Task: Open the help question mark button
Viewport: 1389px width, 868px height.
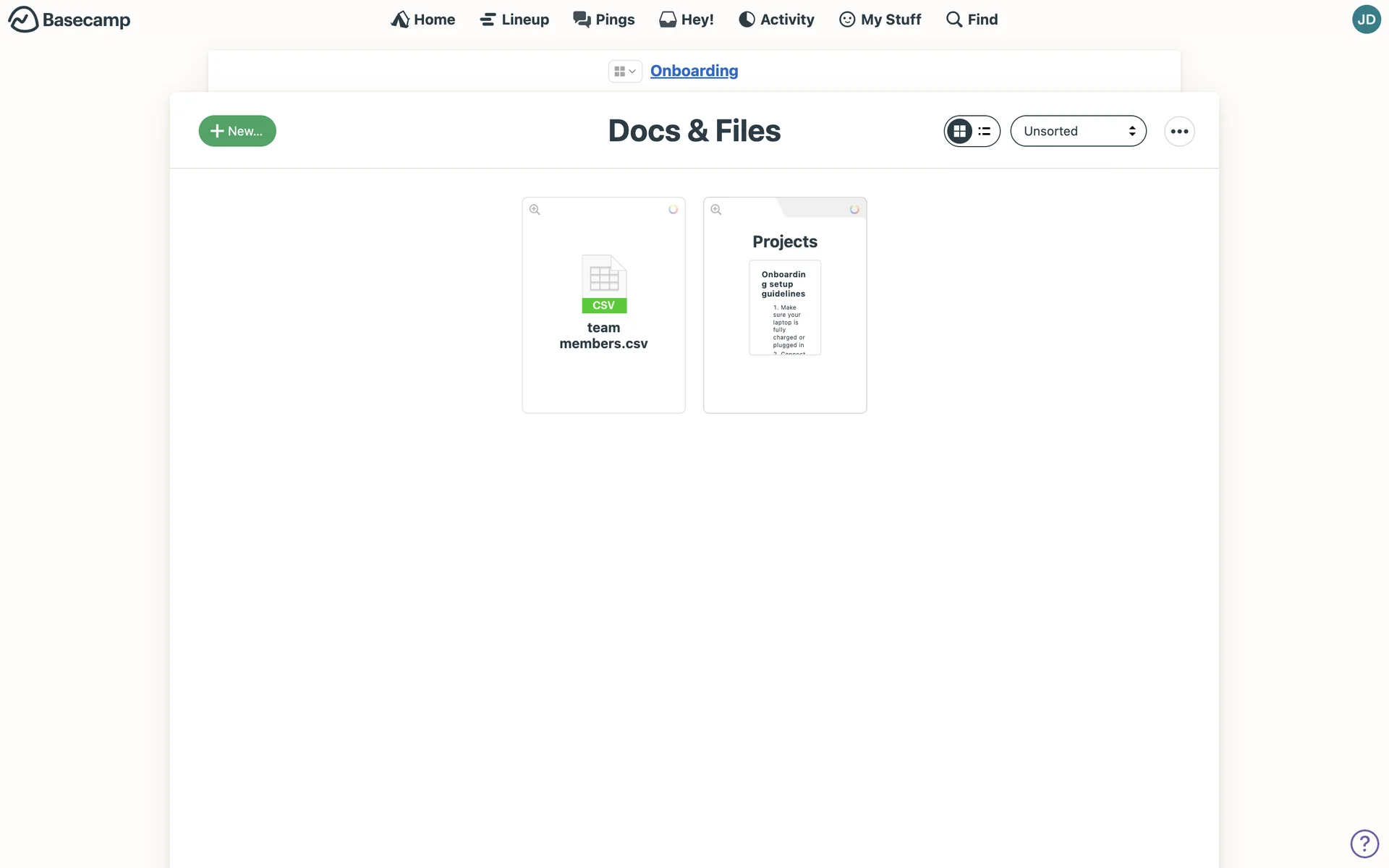Action: (1364, 843)
